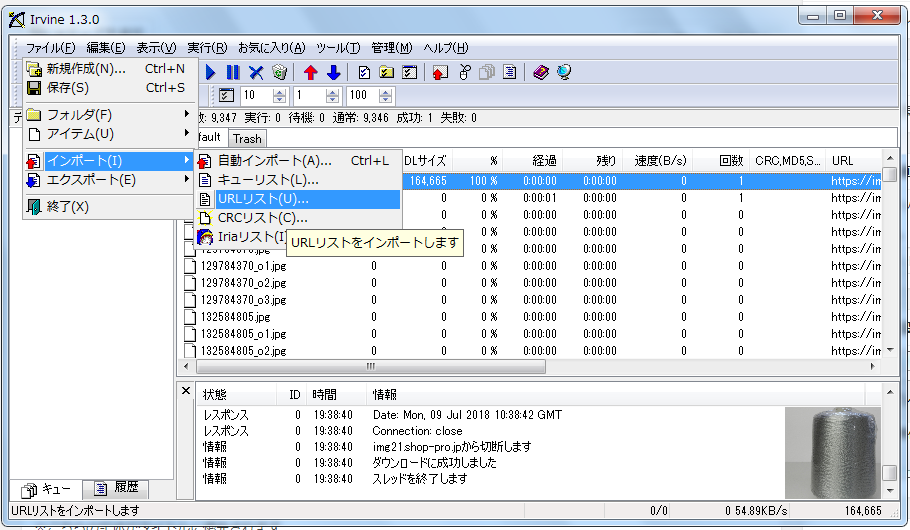Click the globe icon in toolbar
This screenshot has width=910, height=530.
pos(564,72)
